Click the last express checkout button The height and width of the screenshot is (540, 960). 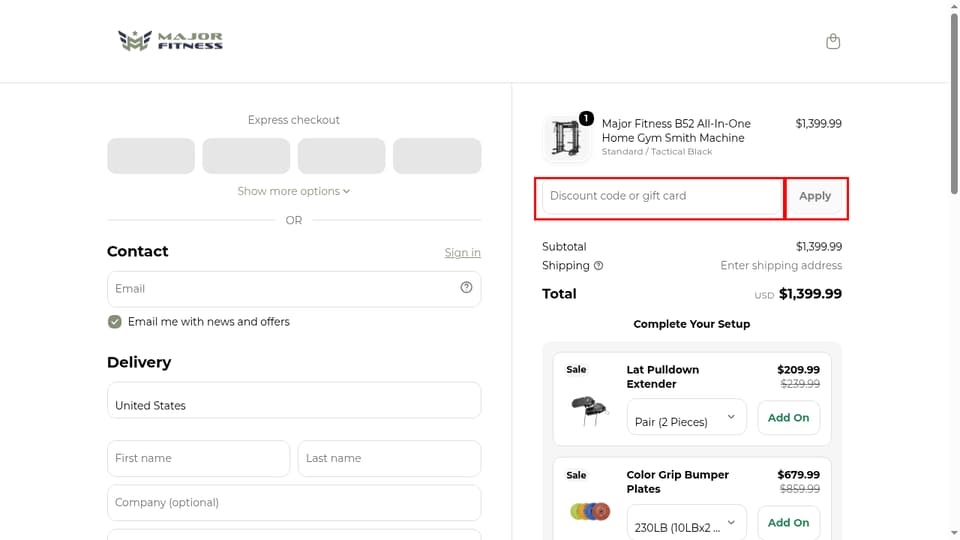point(437,156)
